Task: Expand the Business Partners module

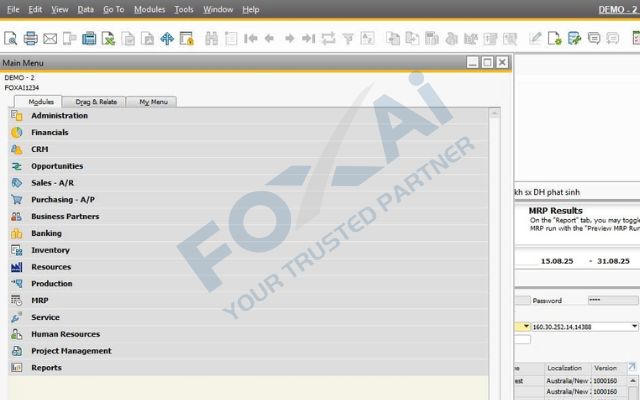Action: pyautogui.click(x=248, y=216)
